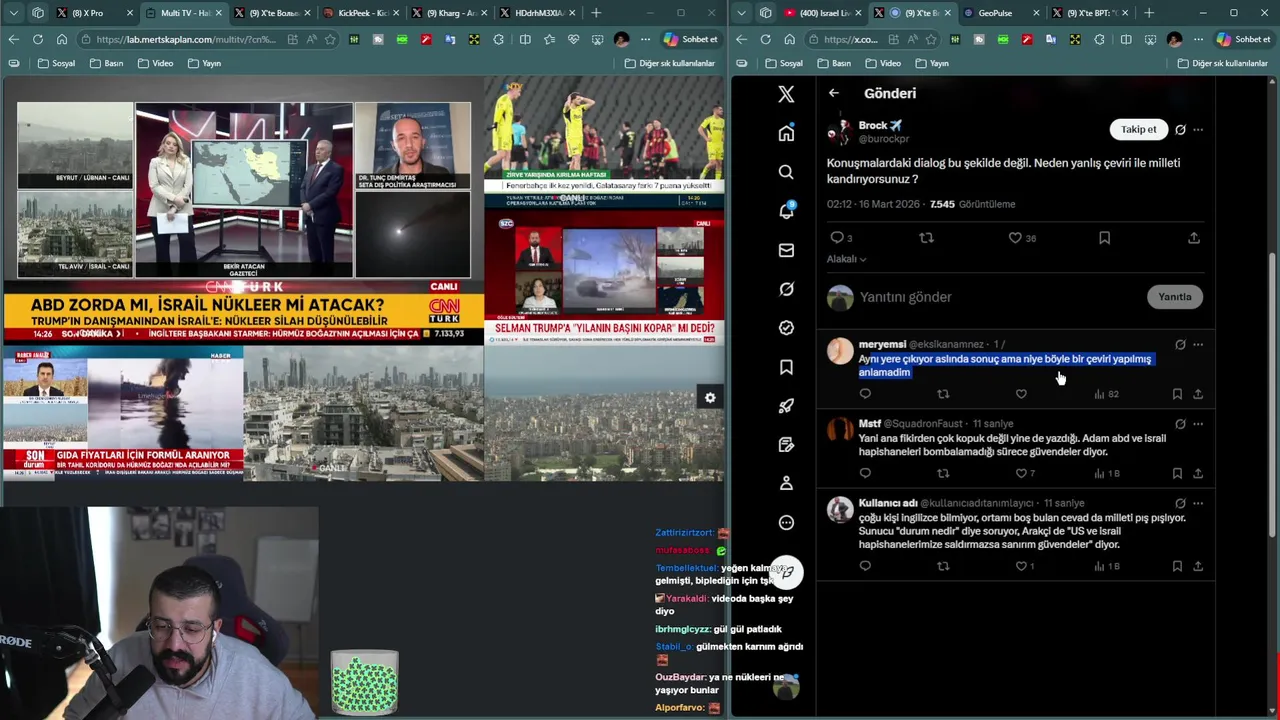This screenshot has height=720, width=1280.
Task: Repost meryemsi's comment
Action: click(943, 394)
